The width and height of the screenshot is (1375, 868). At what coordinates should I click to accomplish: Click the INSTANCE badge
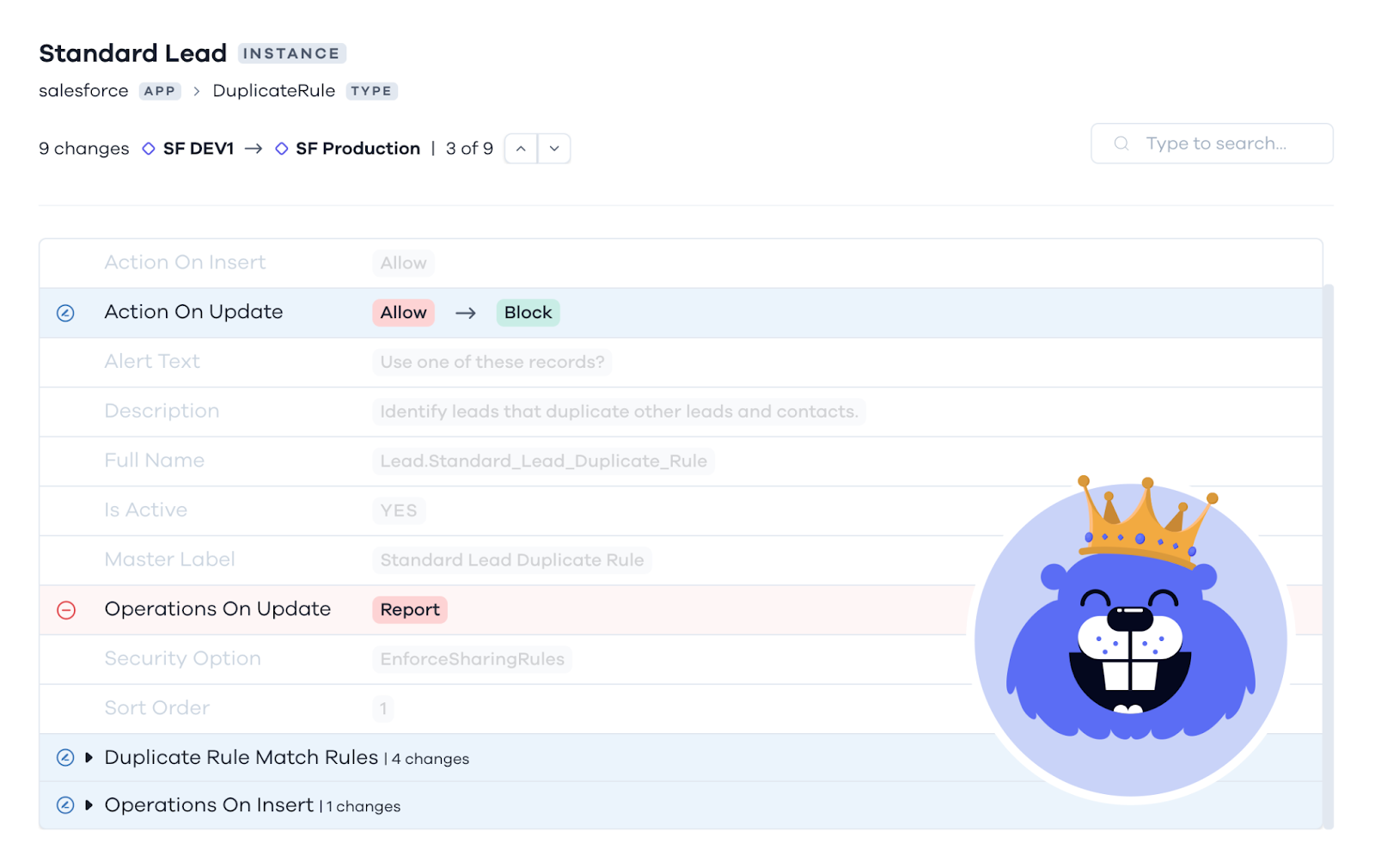point(291,53)
